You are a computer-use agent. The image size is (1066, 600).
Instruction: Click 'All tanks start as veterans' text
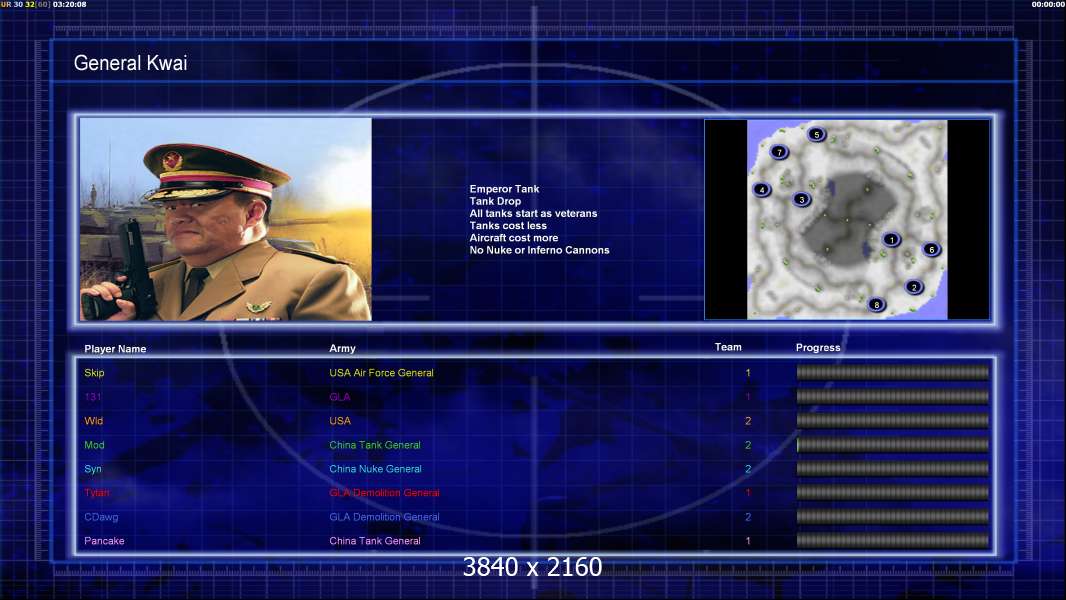pyautogui.click(x=533, y=213)
